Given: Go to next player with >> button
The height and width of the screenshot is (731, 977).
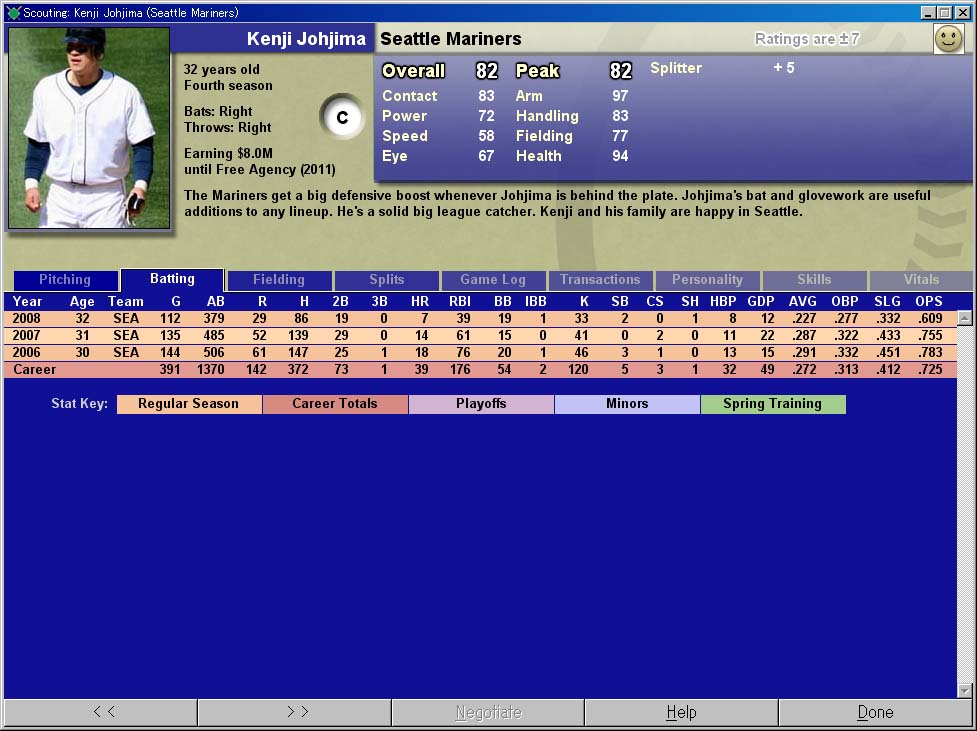Looking at the screenshot, I should tap(295, 712).
